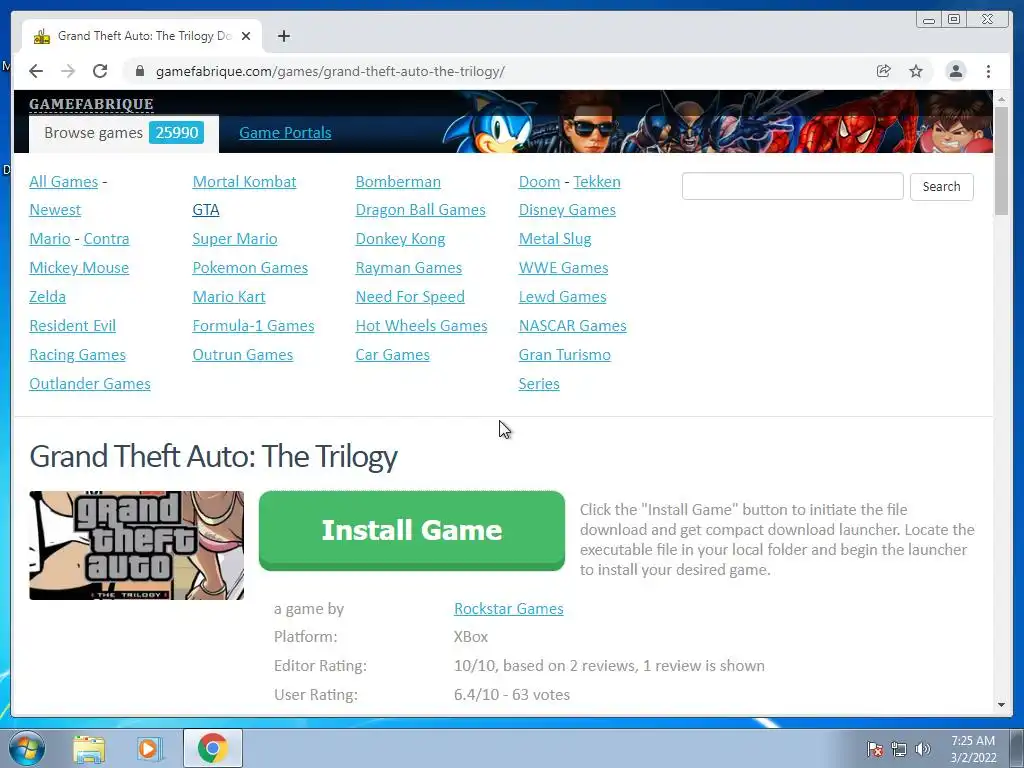The width and height of the screenshot is (1024, 768).
Task: Click the browser forward arrow
Action: pyautogui.click(x=68, y=71)
